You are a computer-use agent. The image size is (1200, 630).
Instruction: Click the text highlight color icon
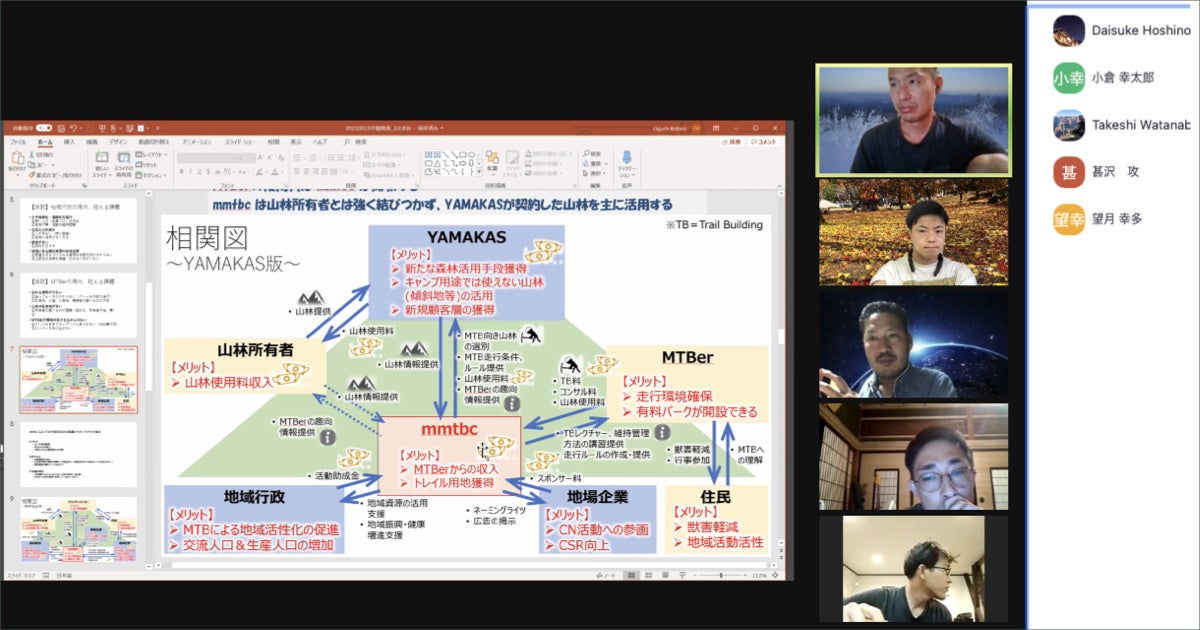(259, 172)
